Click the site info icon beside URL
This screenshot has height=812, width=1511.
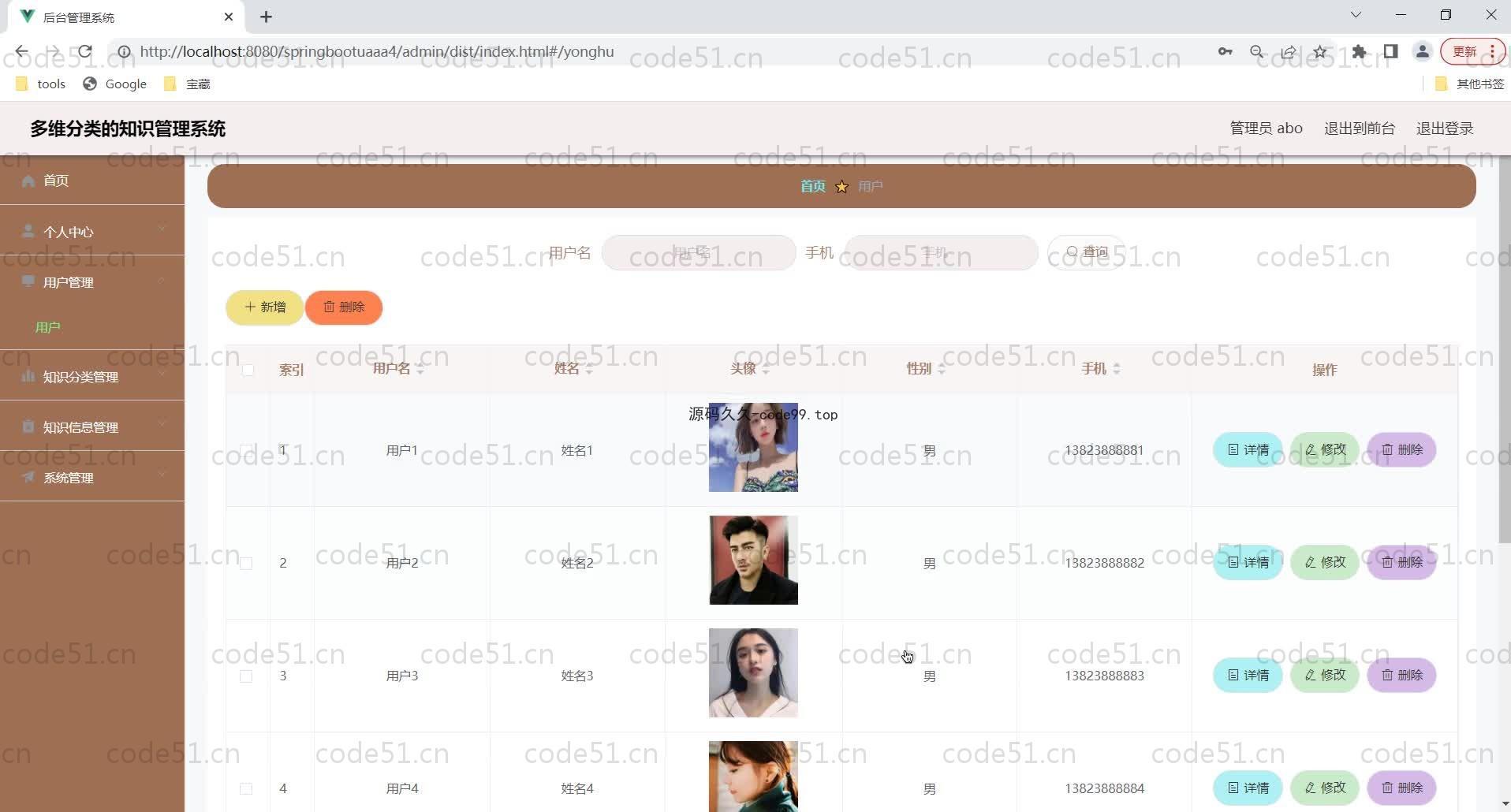pyautogui.click(x=124, y=52)
